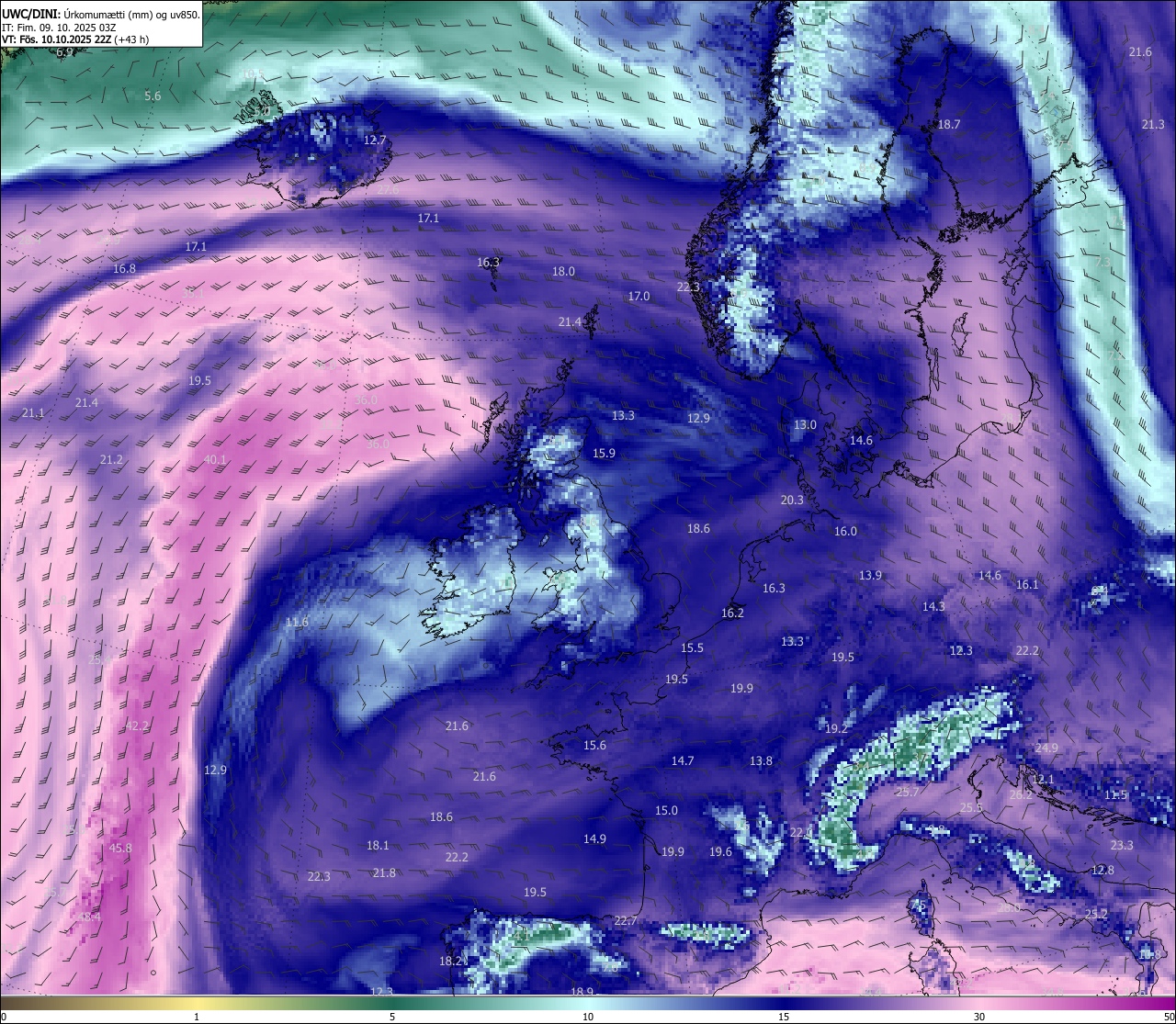Click the 'VT: Fös. 10.10.2025 22Z (+43 h)' line
Viewport: 1176px width, 1024px height.
tap(75, 39)
